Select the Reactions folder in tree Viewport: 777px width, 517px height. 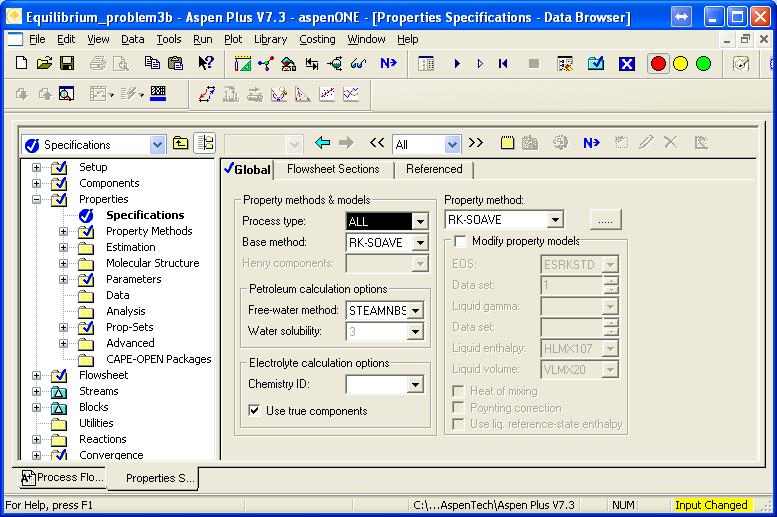pos(103,439)
